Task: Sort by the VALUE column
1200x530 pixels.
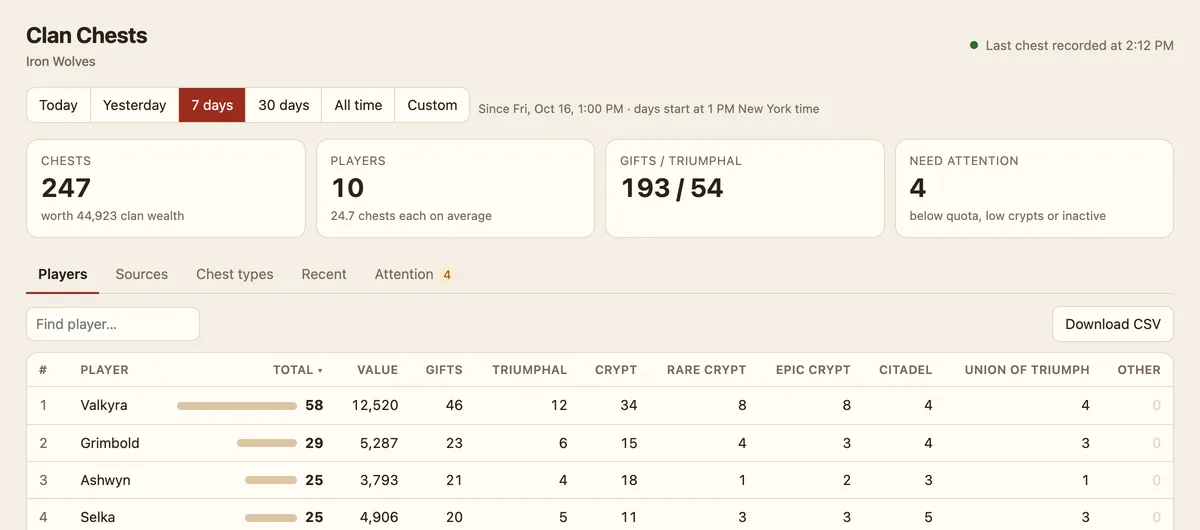Action: pos(378,370)
